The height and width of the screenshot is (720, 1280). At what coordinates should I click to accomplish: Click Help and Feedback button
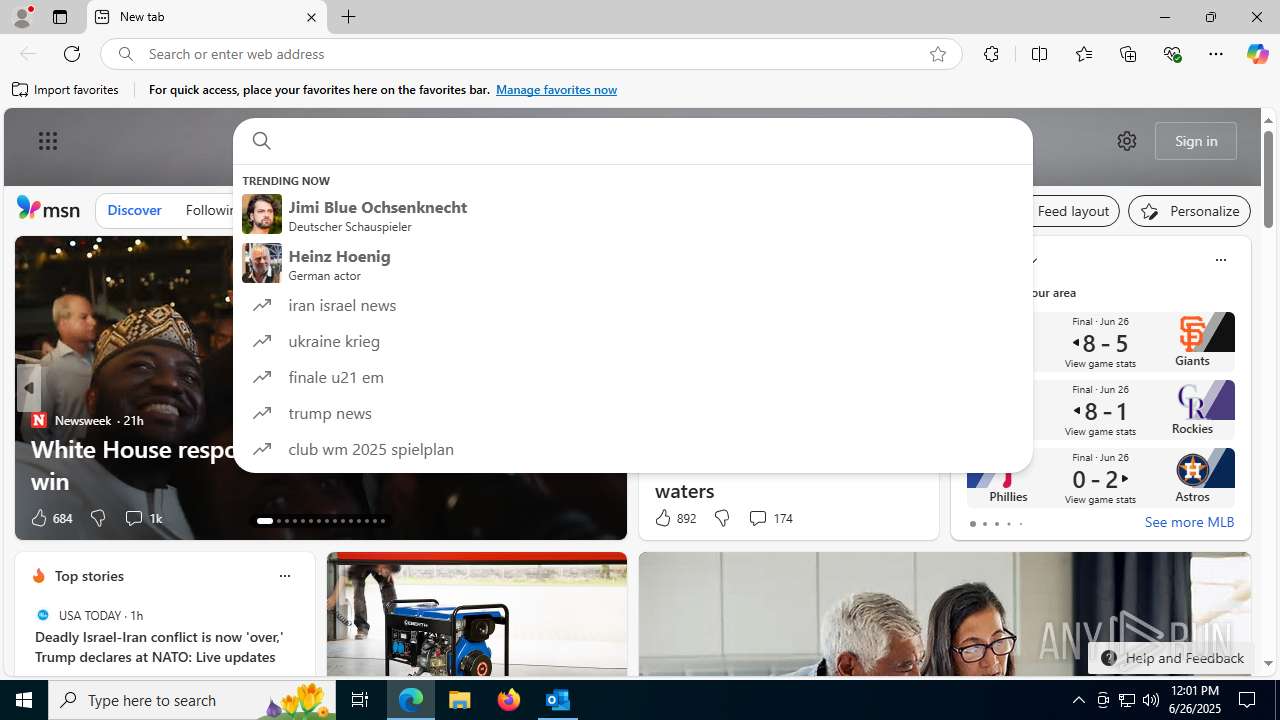click(x=1172, y=658)
